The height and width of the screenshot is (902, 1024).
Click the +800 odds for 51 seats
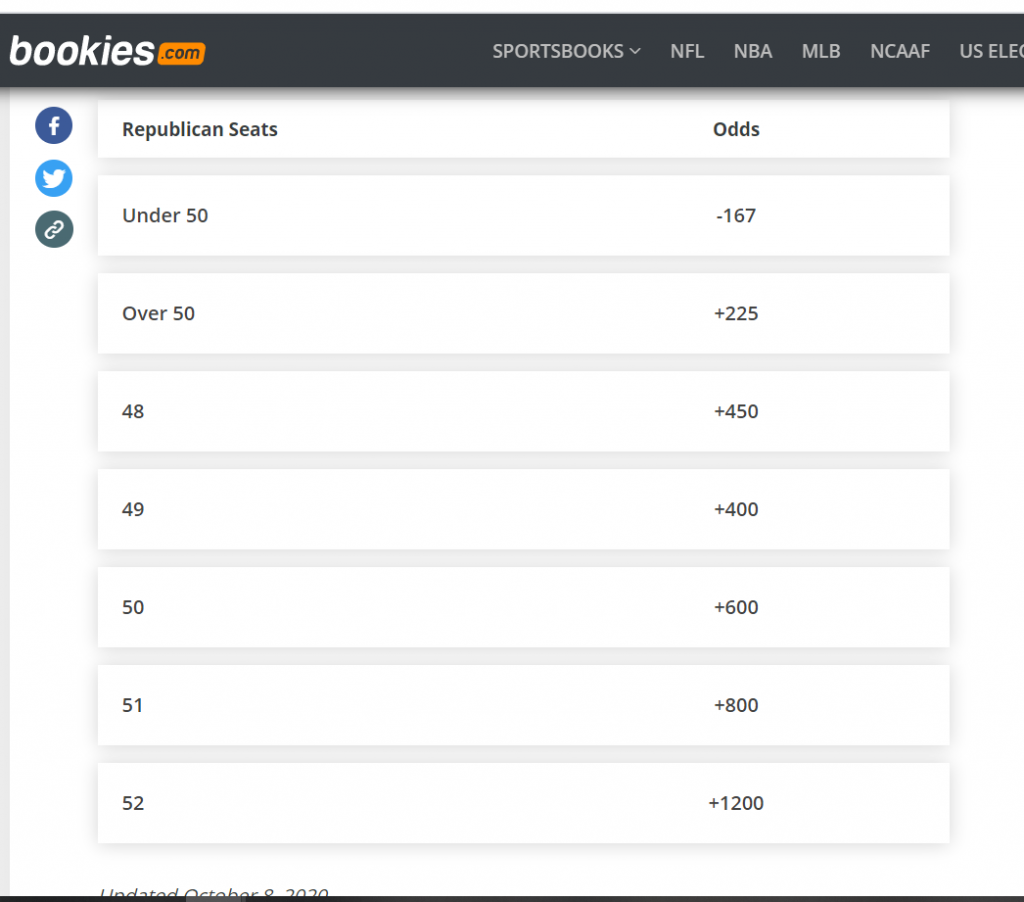click(x=736, y=705)
